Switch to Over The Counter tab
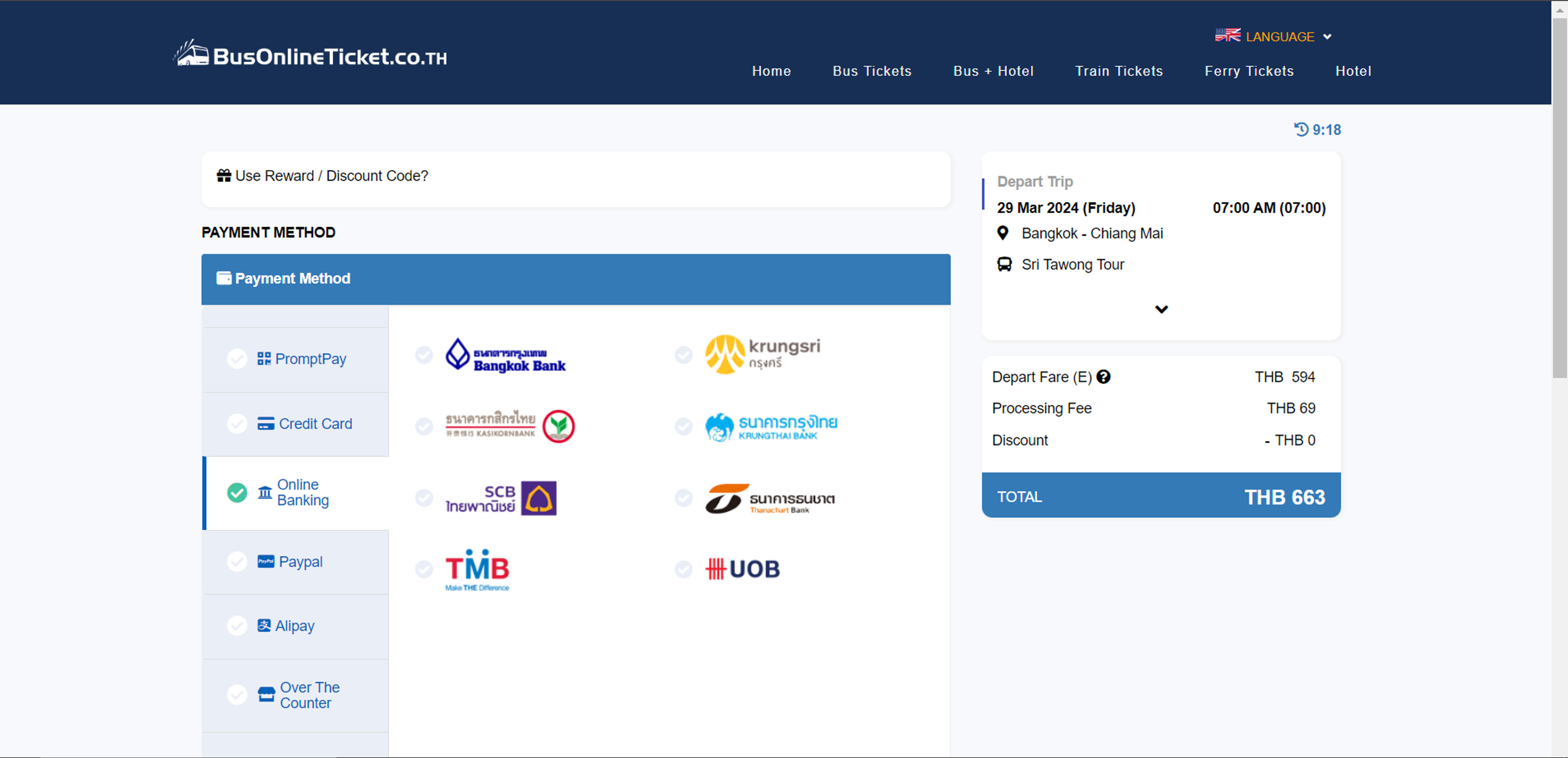1568x758 pixels. coord(295,695)
